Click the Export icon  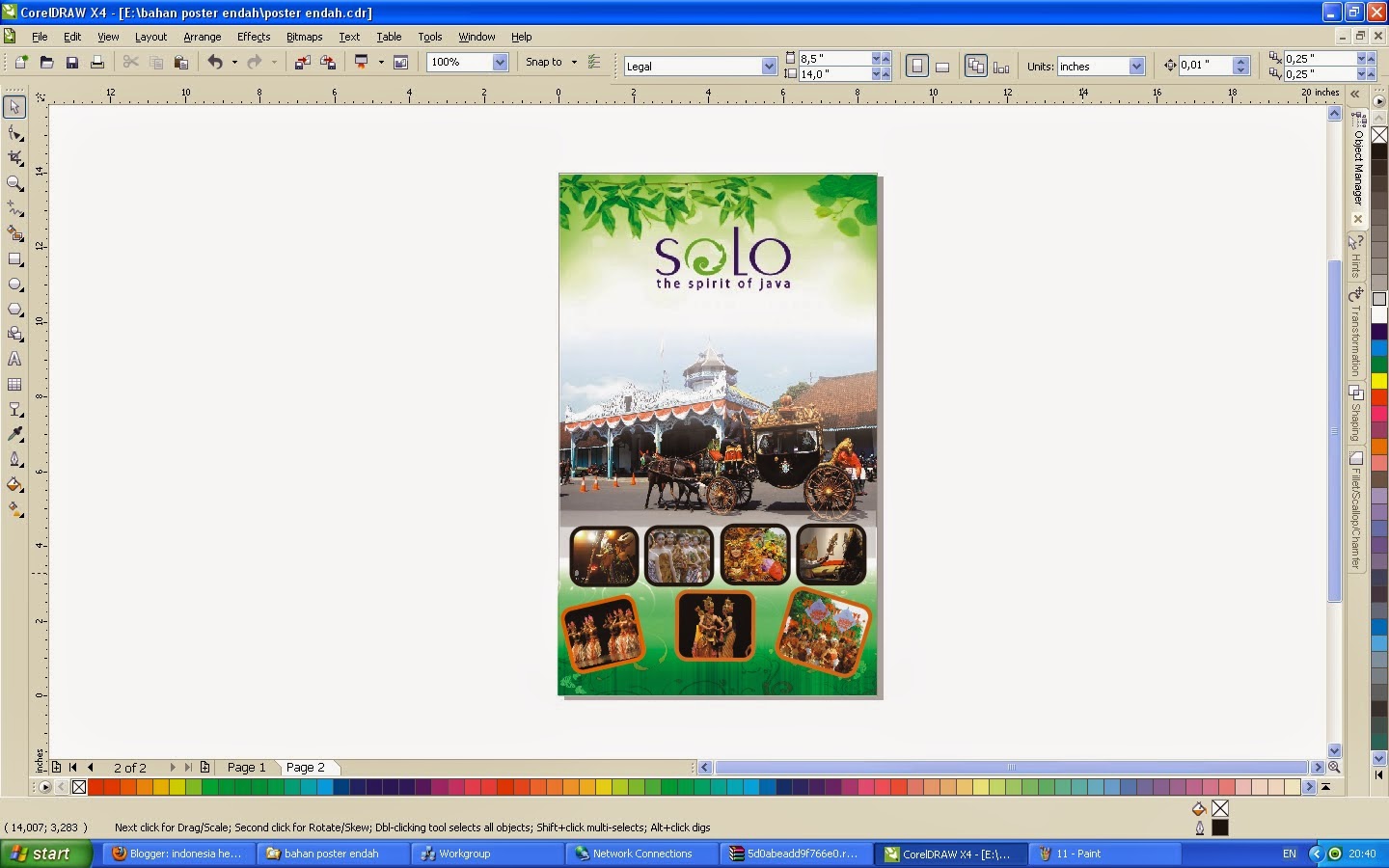tap(328, 62)
